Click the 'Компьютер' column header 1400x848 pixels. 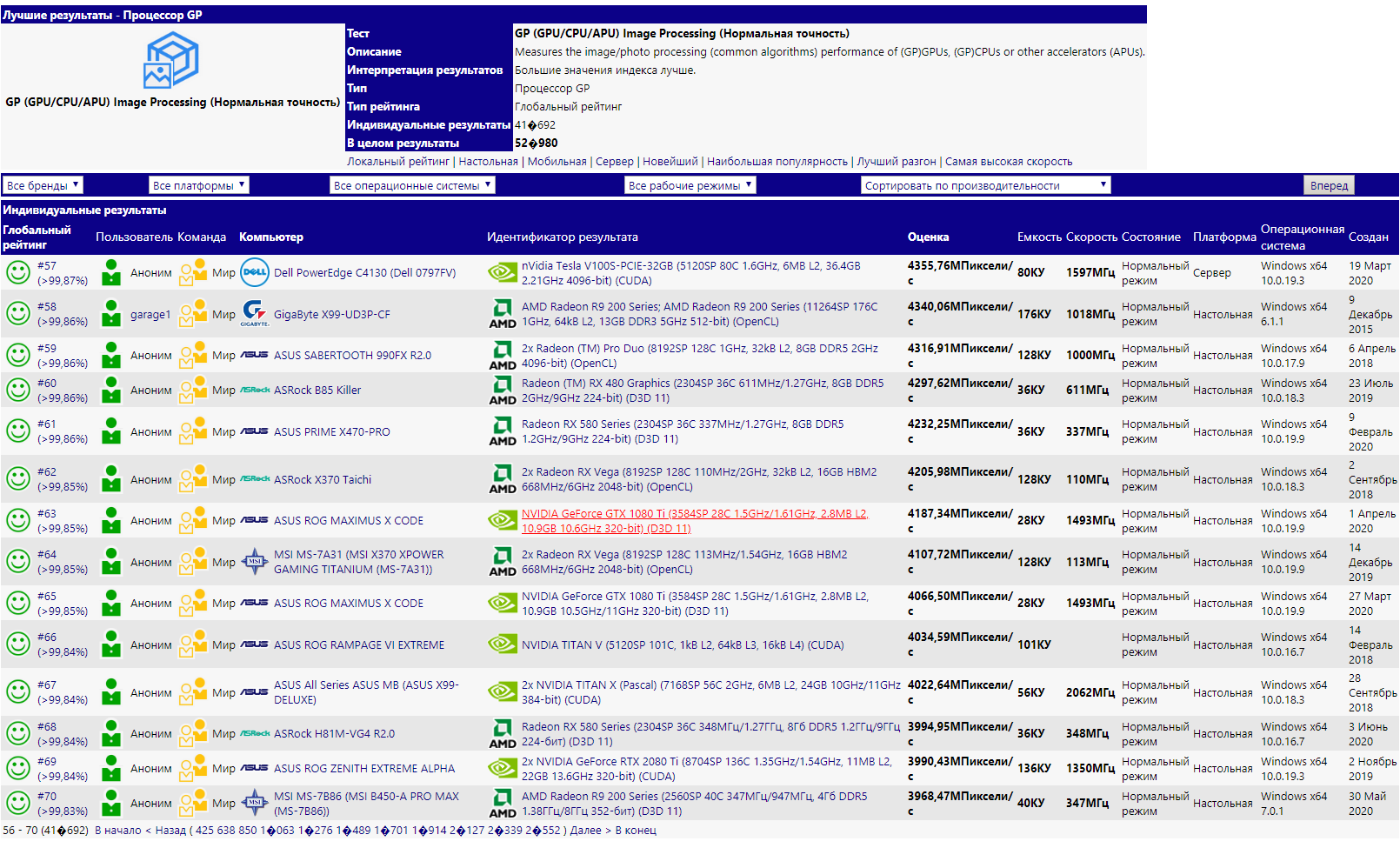pyautogui.click(x=271, y=237)
